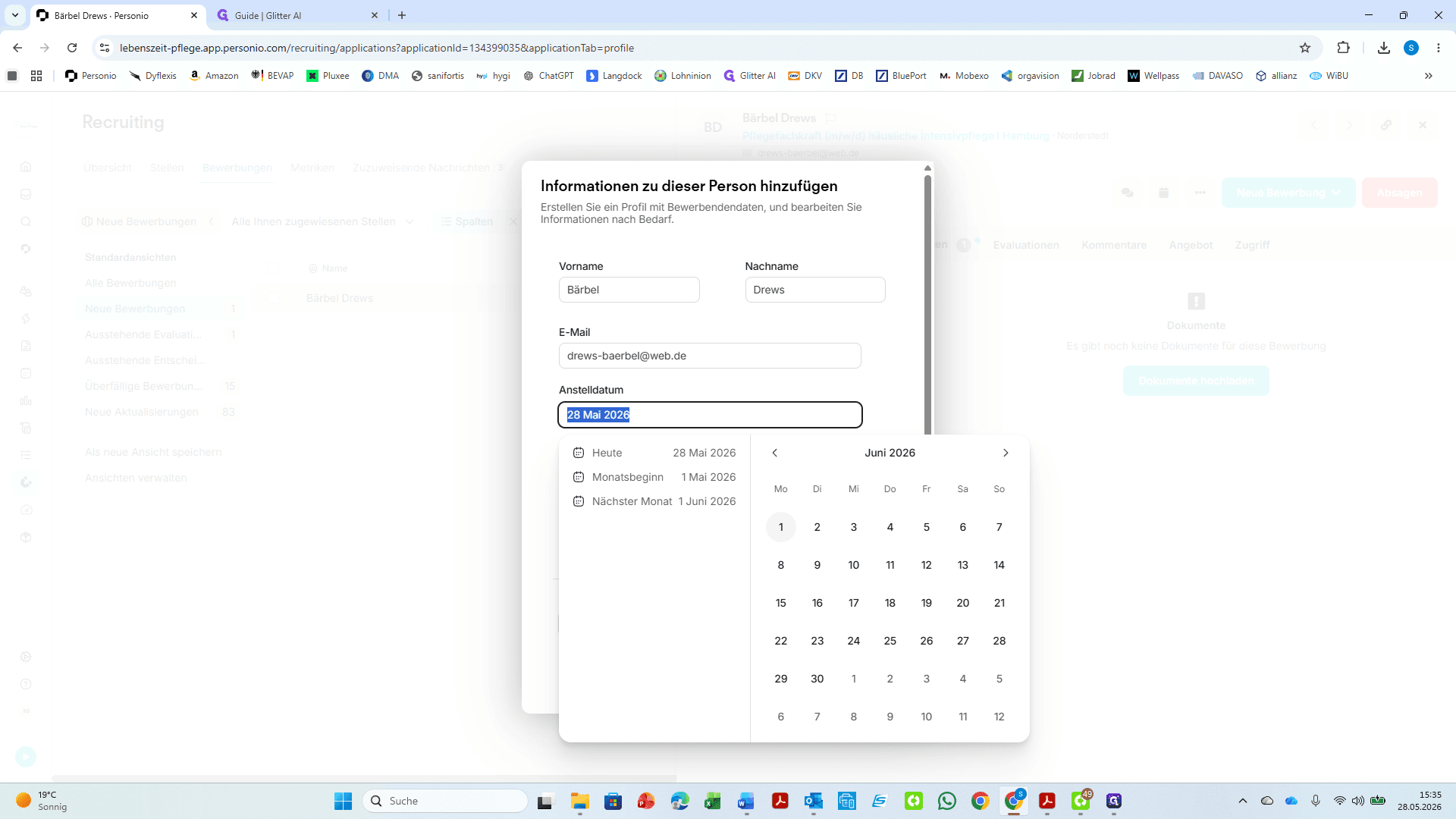Open Chrome profile avatar S
1456x819 pixels.
(1410, 48)
